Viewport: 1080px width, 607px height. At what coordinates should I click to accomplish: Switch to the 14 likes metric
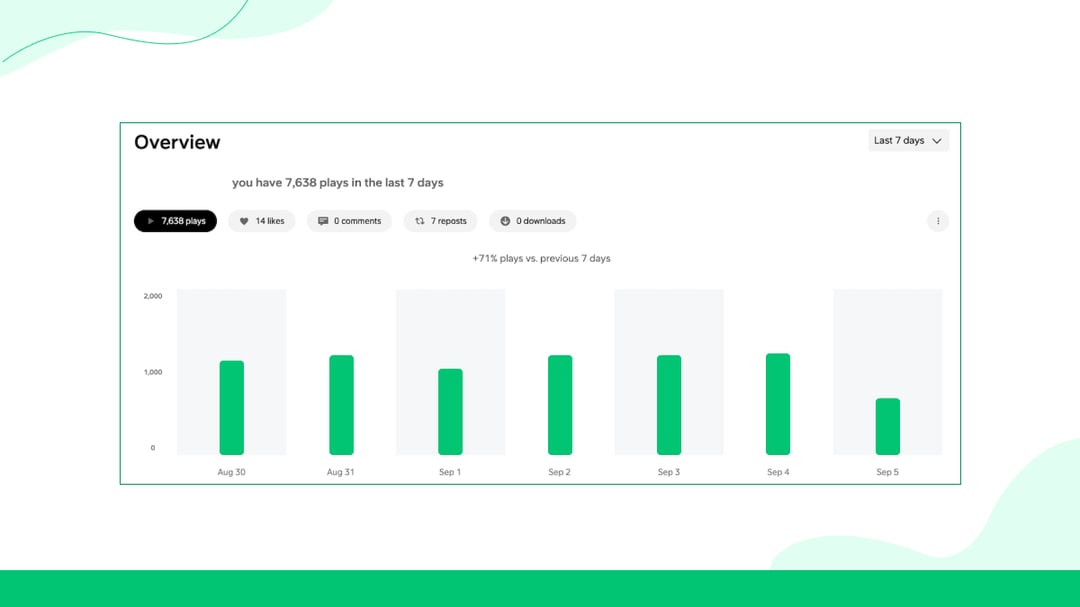tap(262, 221)
